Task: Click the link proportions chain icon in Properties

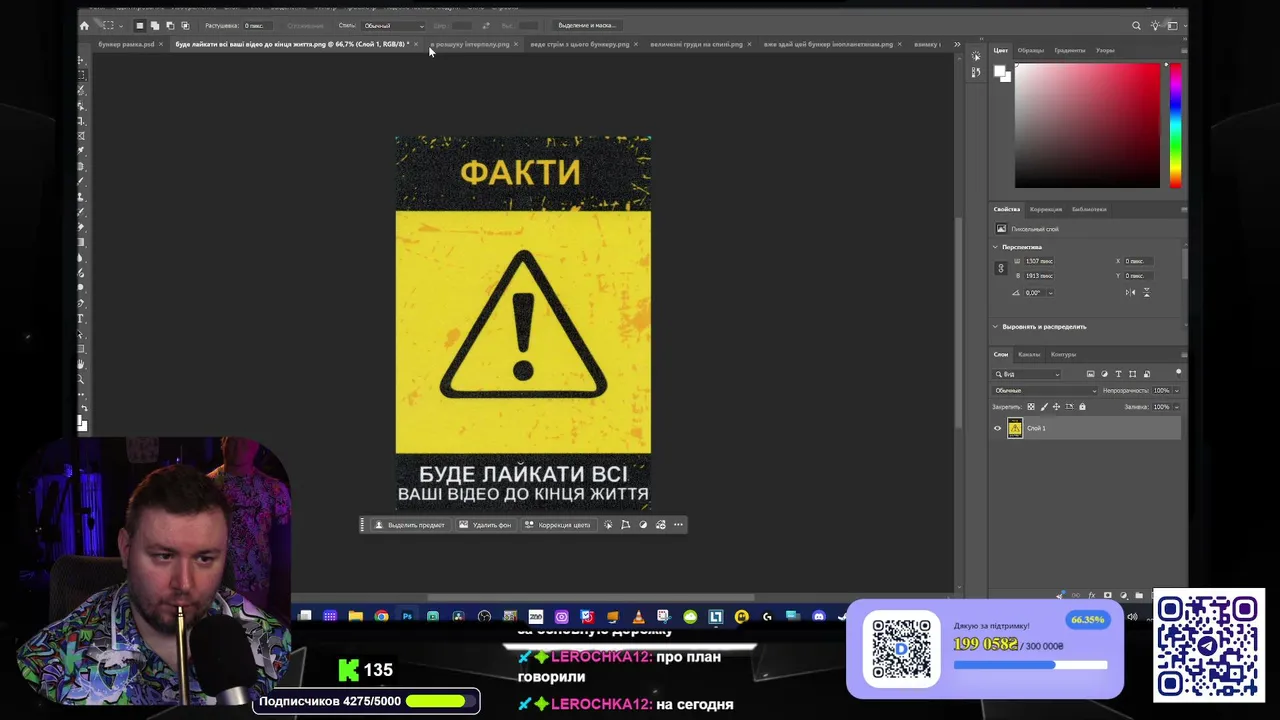Action: [1000, 268]
